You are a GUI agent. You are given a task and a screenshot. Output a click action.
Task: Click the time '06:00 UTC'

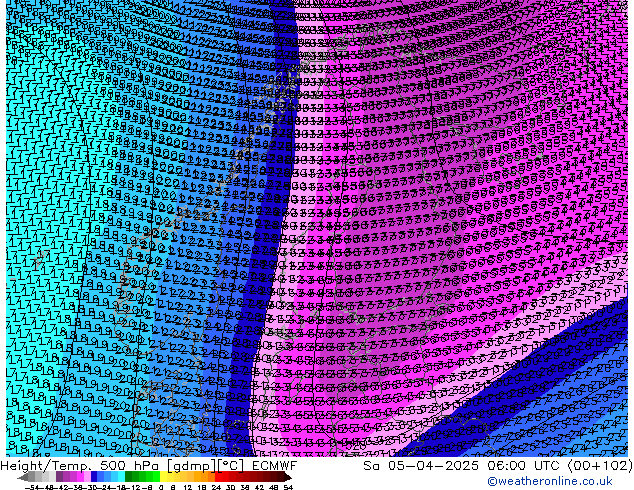526,466
